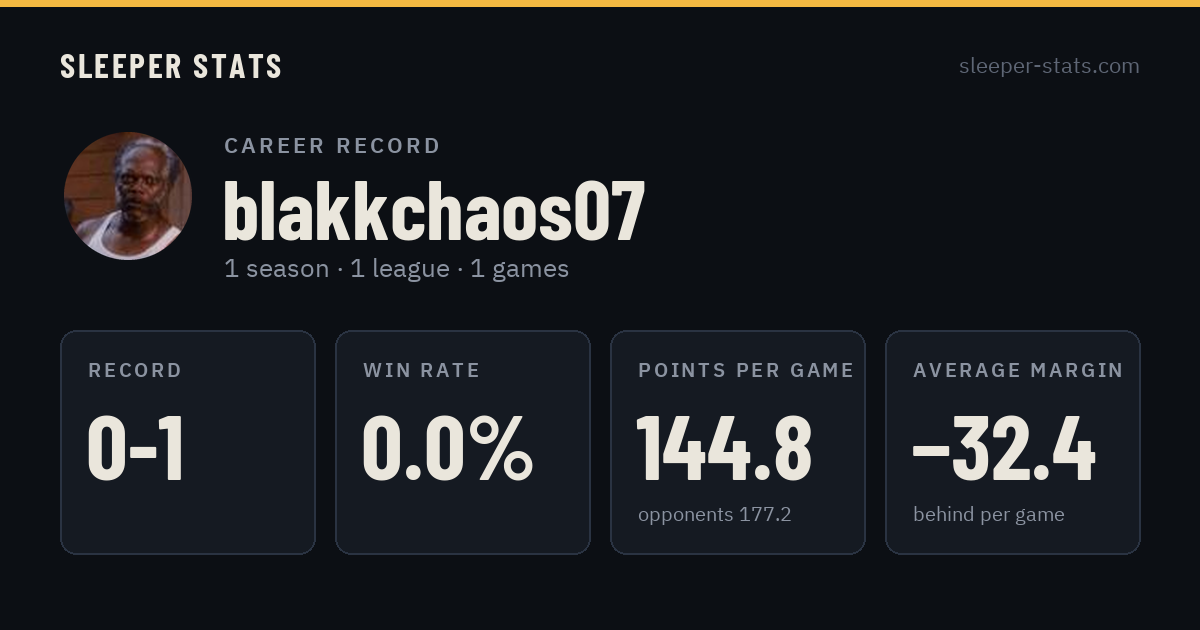This screenshot has height=630, width=1200.
Task: Click the AVERAGE MARGIN label
Action: [1018, 371]
